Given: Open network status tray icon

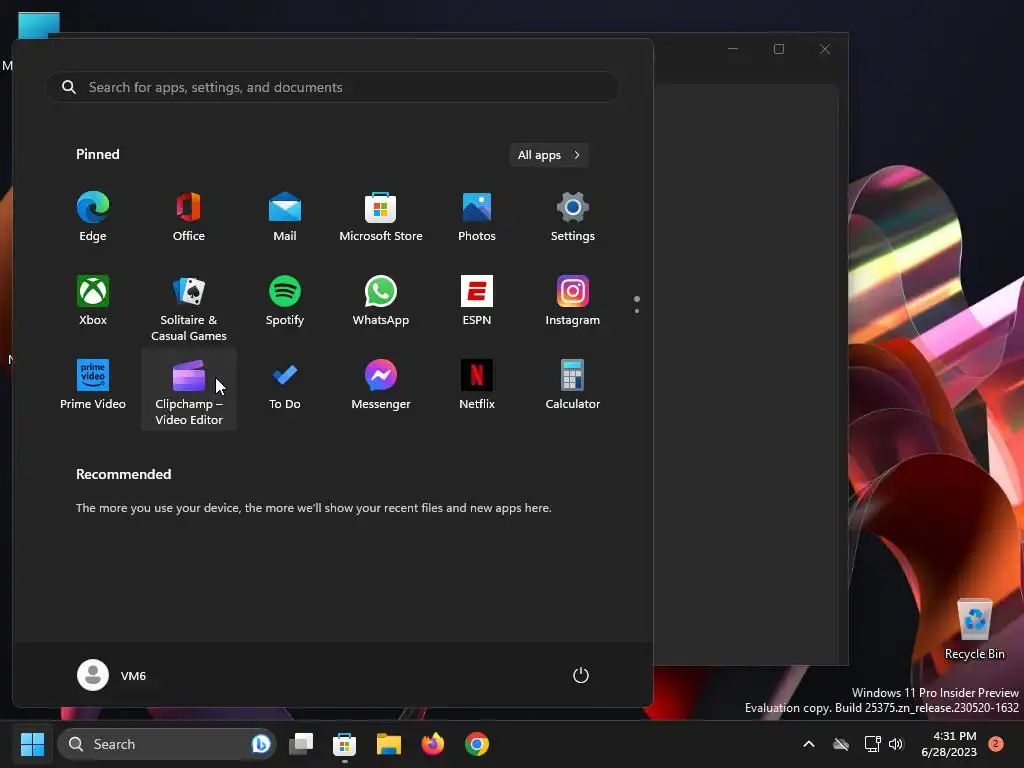Looking at the screenshot, I should 872,744.
